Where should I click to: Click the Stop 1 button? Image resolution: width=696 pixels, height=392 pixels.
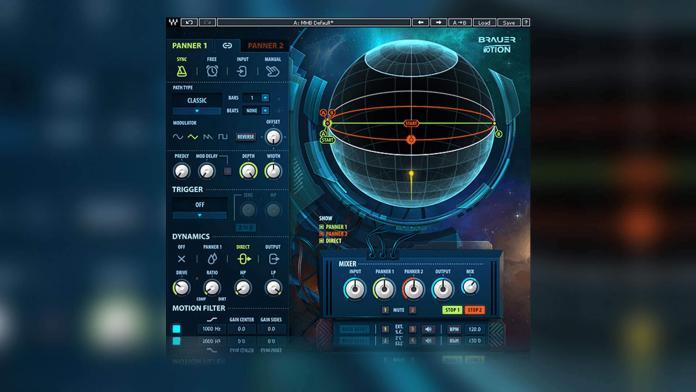[x=452, y=310]
